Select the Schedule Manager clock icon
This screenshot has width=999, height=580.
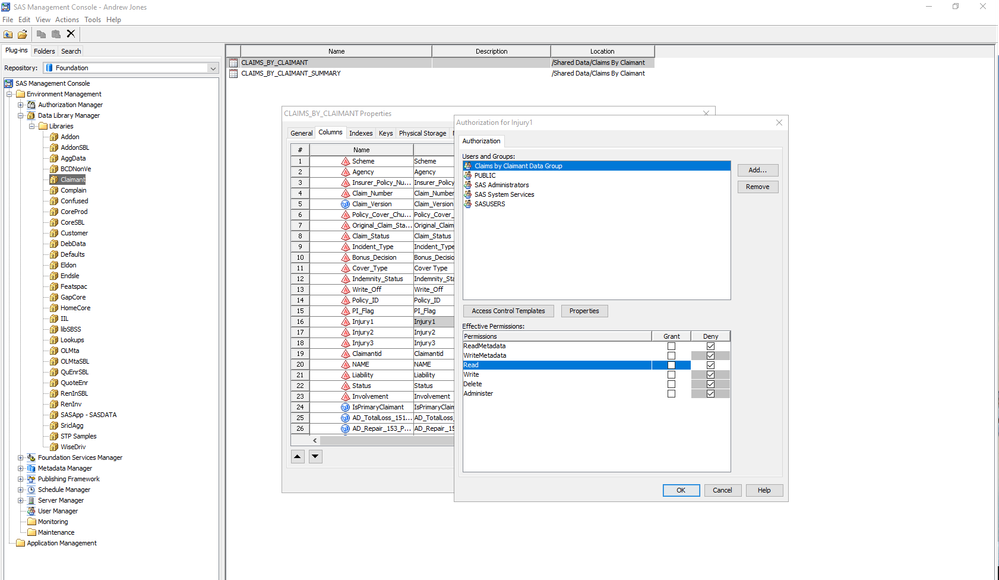31,490
